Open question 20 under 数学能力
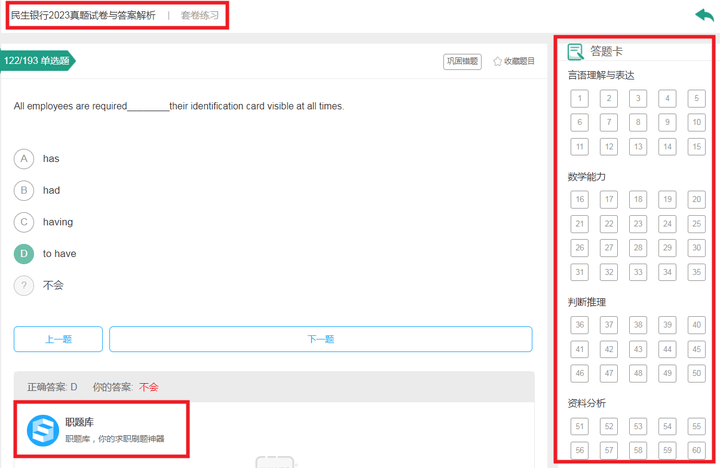Viewport: 720px width, 468px height. pyautogui.click(x=697, y=199)
